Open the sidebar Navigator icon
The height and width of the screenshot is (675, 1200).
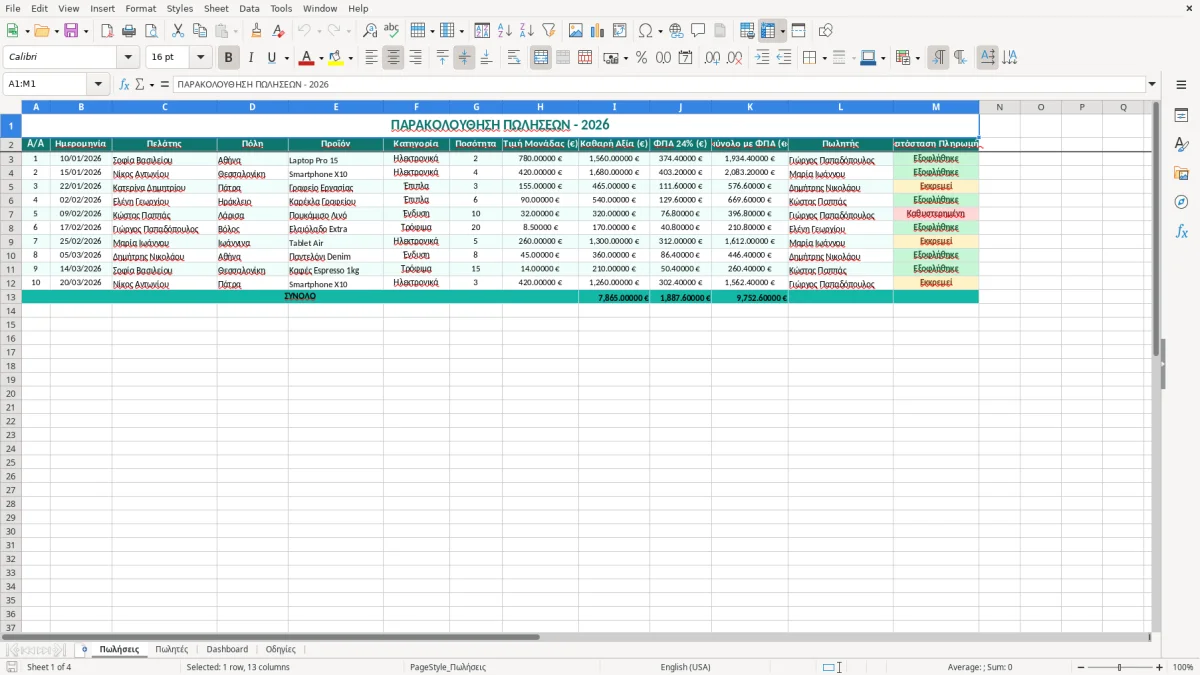coord(1181,202)
